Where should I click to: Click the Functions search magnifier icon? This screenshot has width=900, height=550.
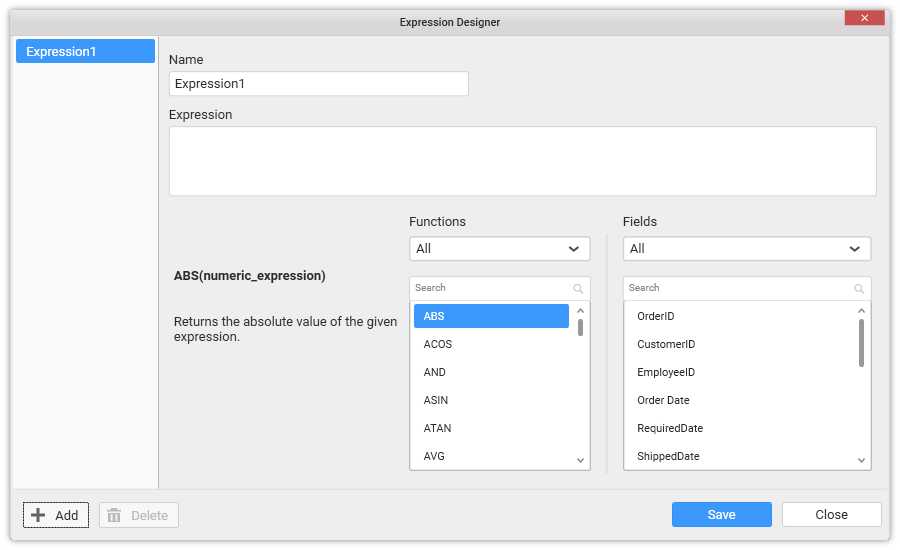(578, 288)
